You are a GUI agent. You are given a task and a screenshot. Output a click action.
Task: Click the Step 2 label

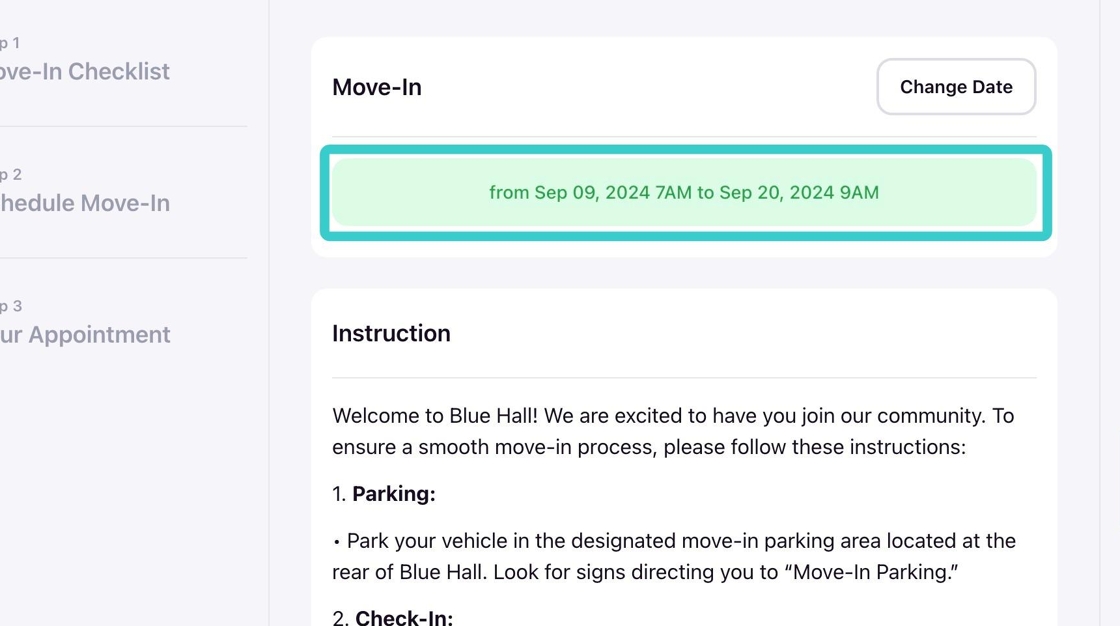10,175
